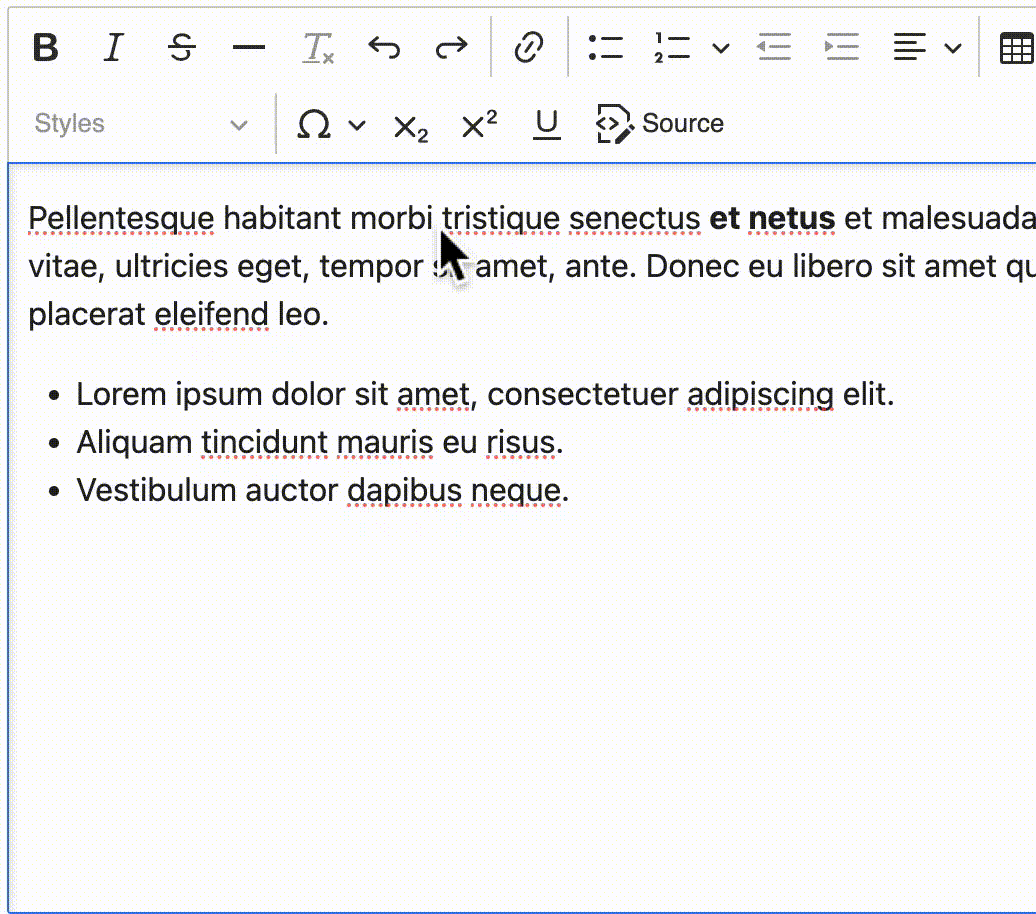Toggle italic text style
Image resolution: width=1036 pixels, height=914 pixels.
point(113,47)
